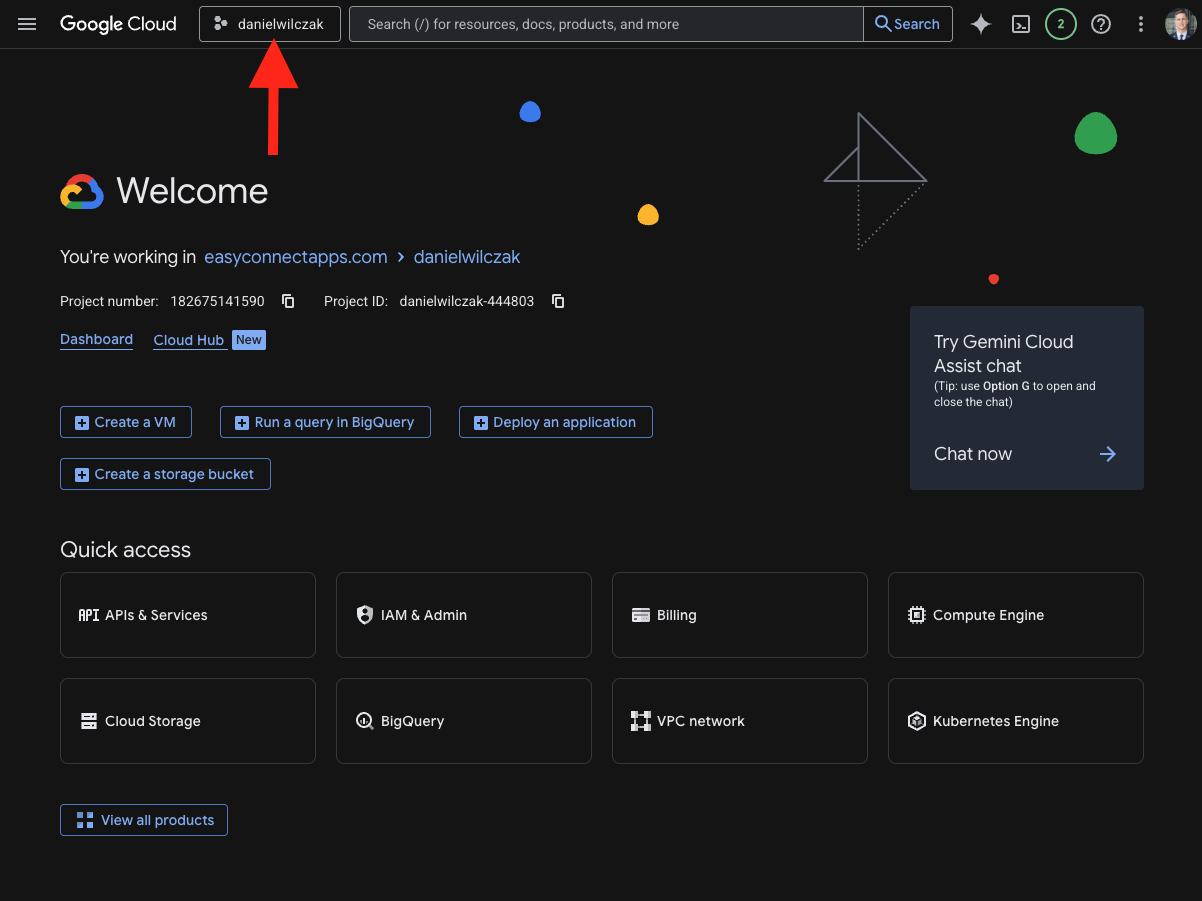Open the three-dot settings menu
This screenshot has width=1202, height=901.
coord(1141,24)
